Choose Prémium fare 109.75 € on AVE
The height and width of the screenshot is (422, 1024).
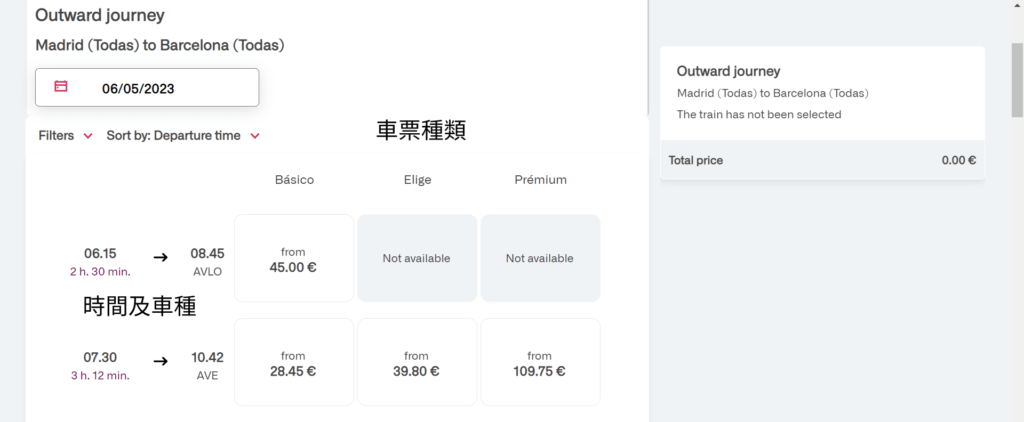(540, 362)
